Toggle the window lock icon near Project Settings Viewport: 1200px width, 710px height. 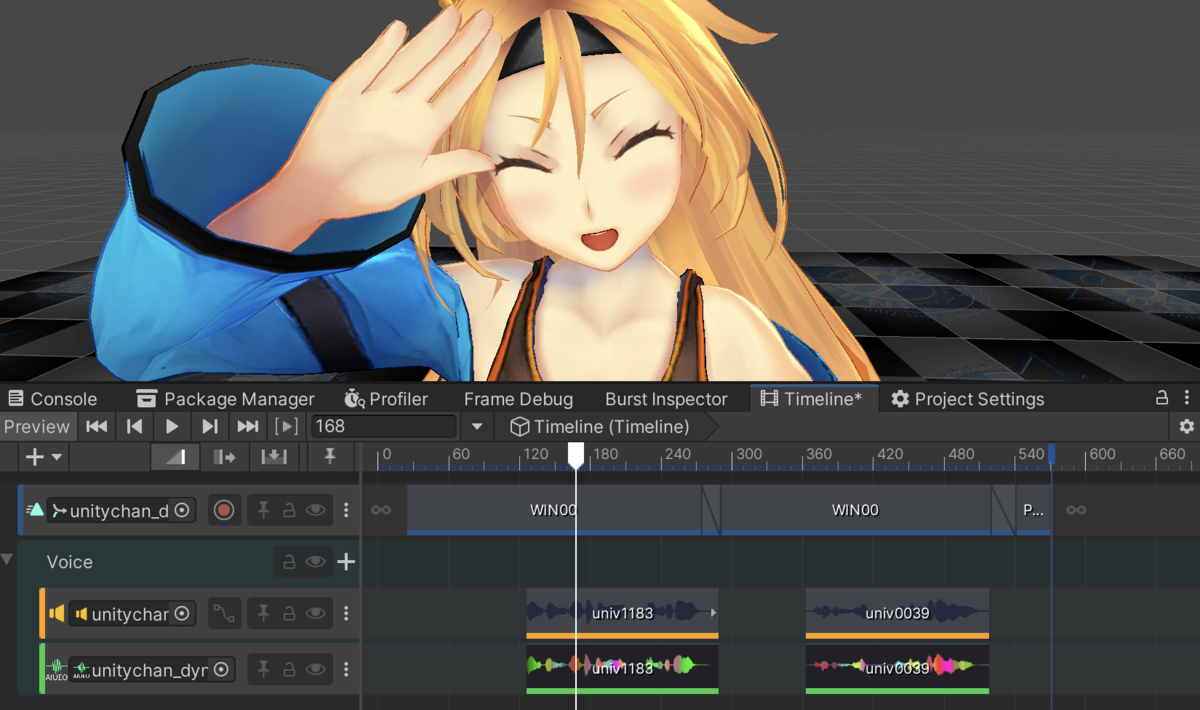(x=1162, y=398)
